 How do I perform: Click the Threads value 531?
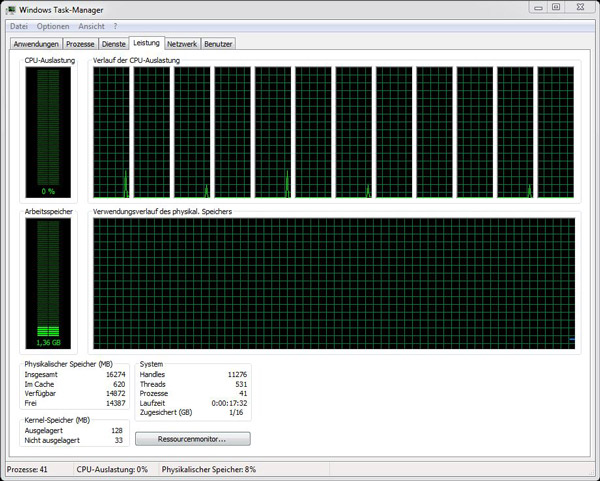pyautogui.click(x=241, y=384)
